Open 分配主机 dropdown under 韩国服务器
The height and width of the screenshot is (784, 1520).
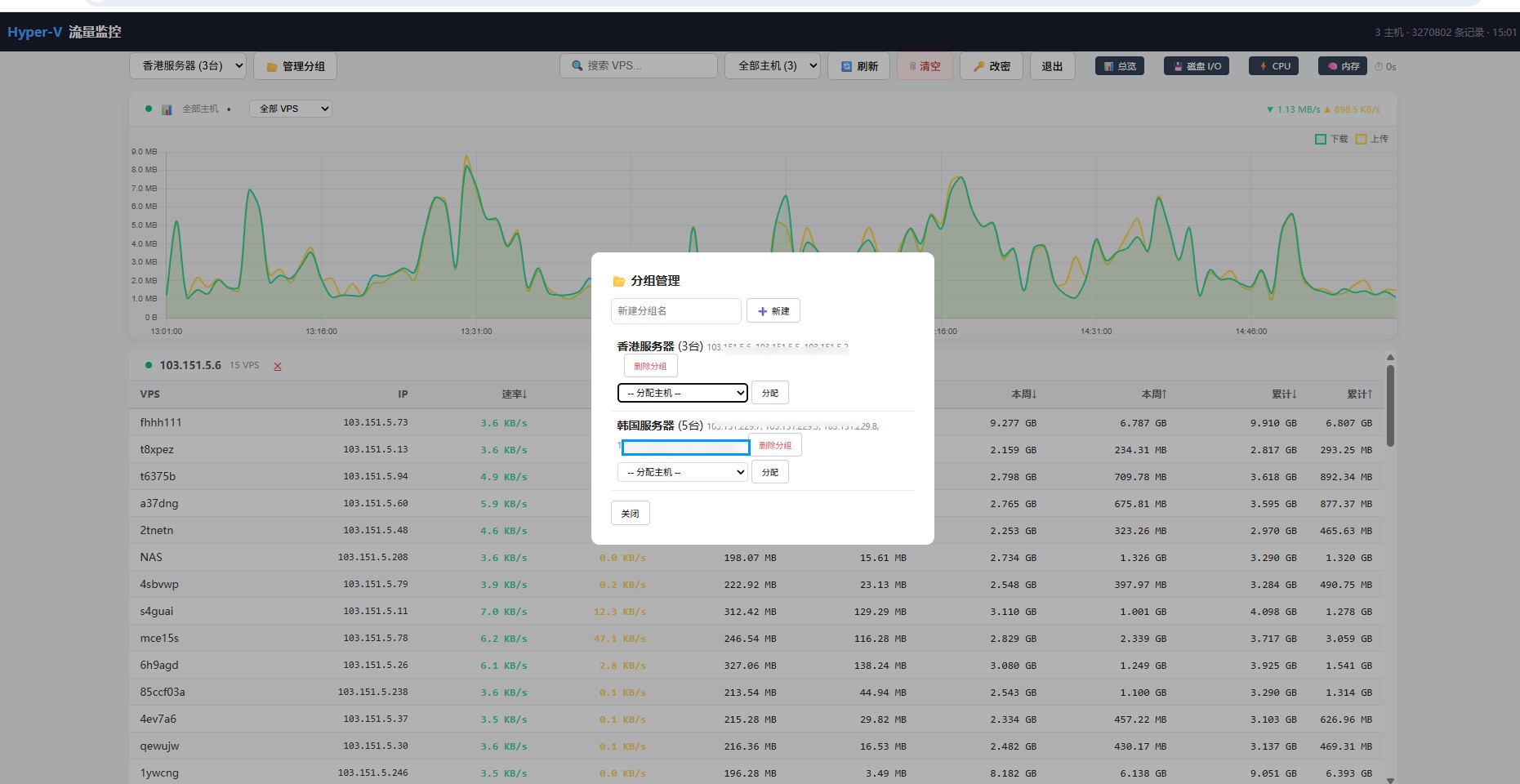coord(682,472)
